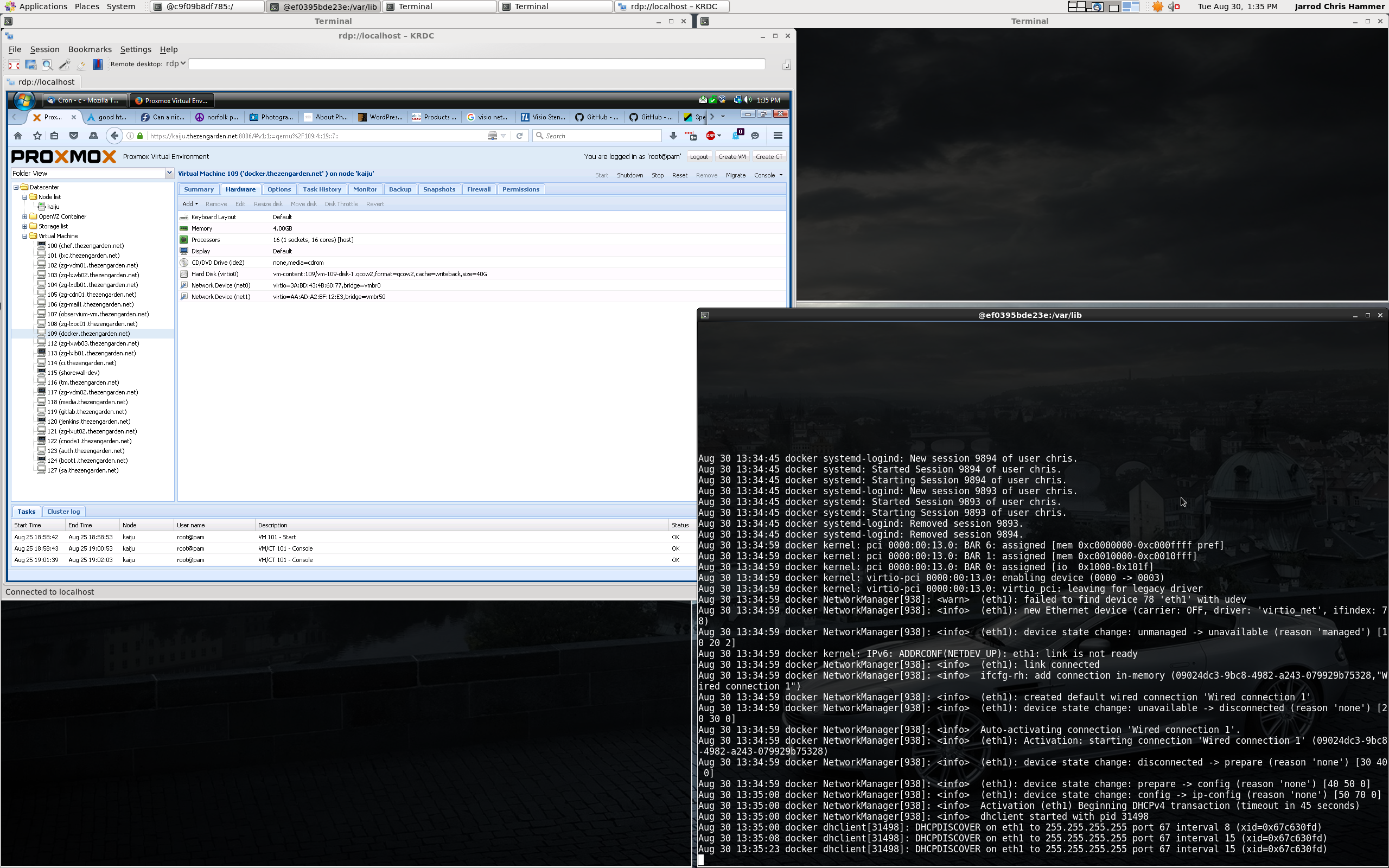
Task: Switch to Summary tab
Action: click(199, 189)
